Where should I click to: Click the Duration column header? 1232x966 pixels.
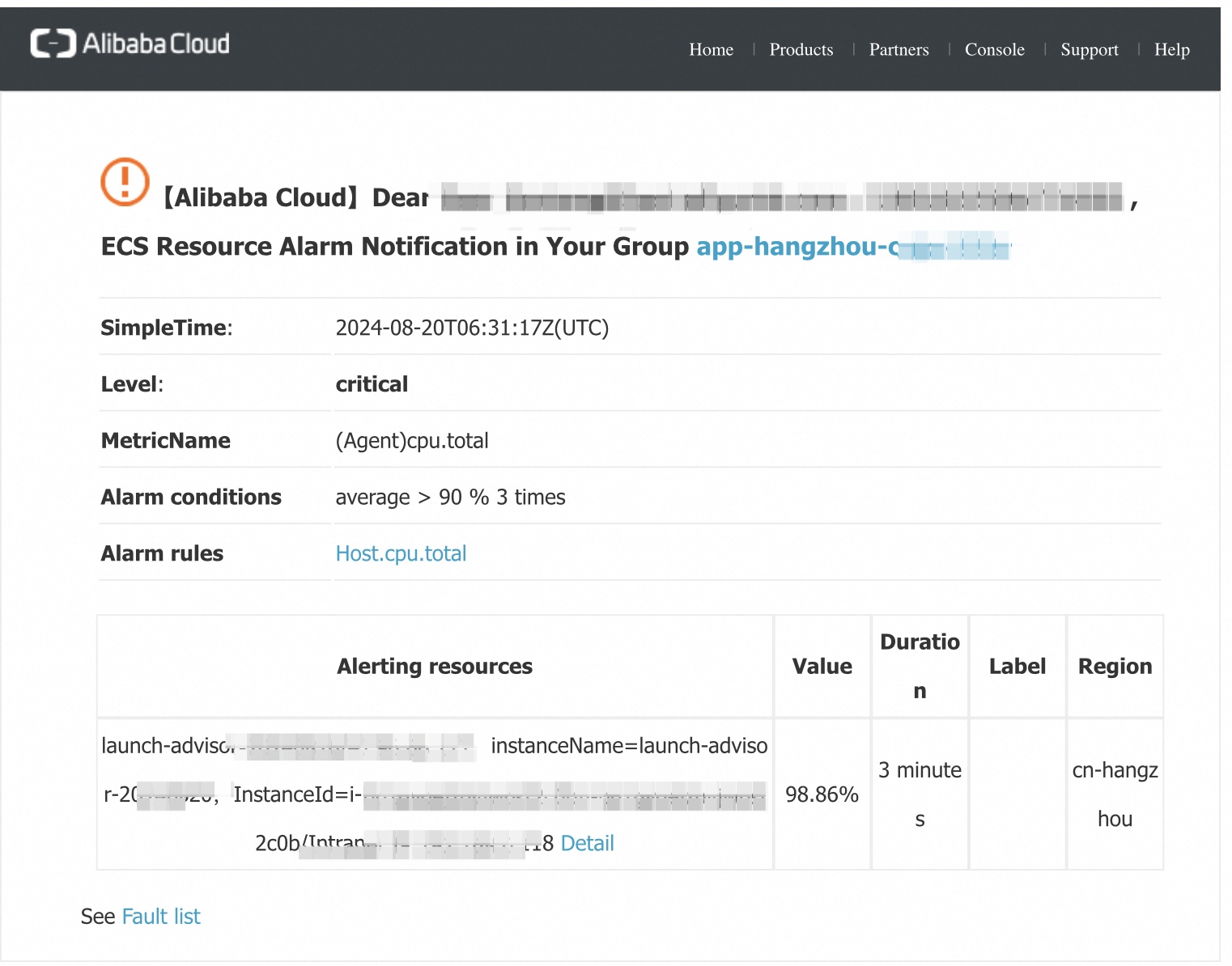(920, 666)
